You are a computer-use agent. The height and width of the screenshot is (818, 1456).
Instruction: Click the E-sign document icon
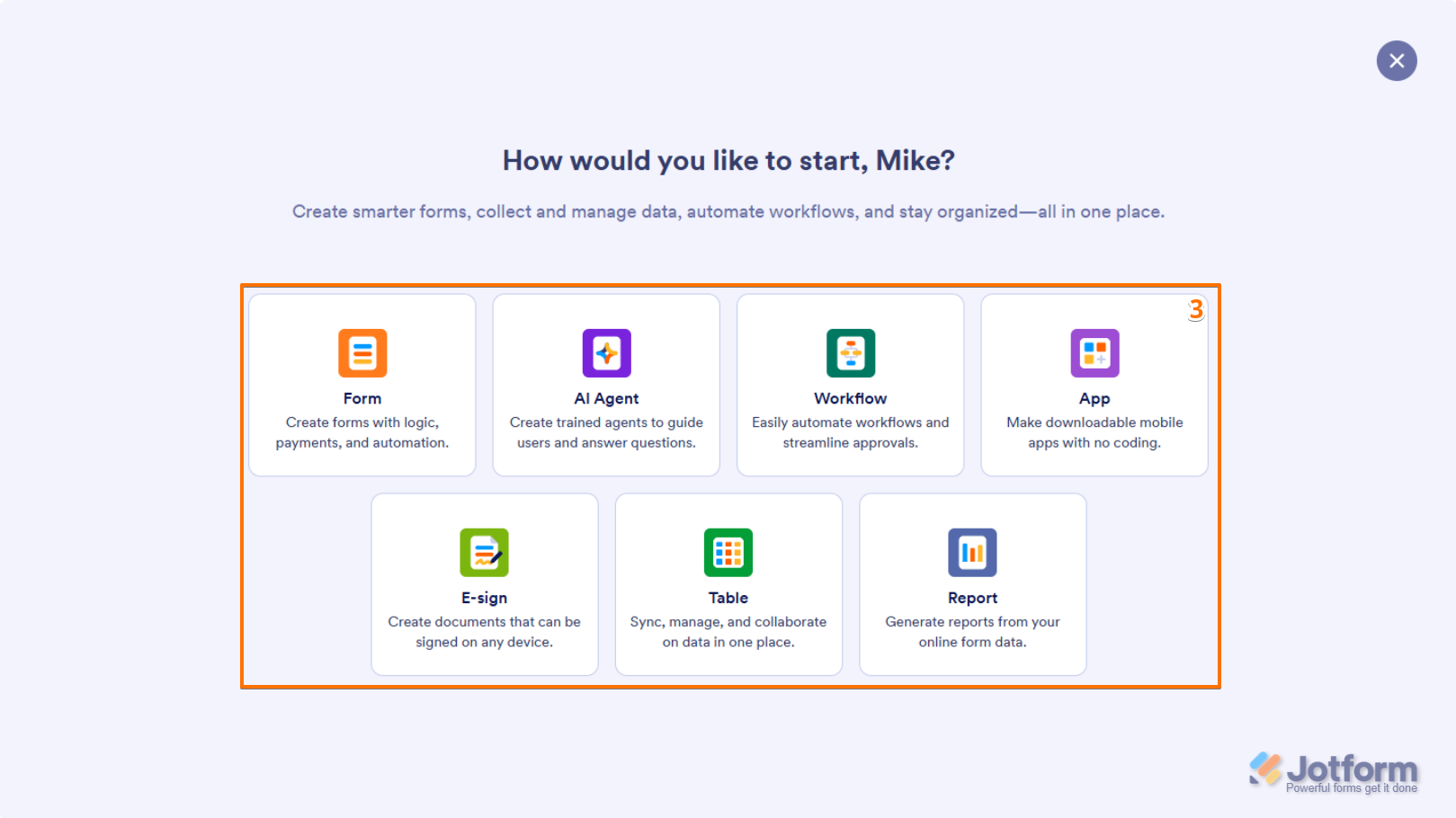click(x=484, y=552)
